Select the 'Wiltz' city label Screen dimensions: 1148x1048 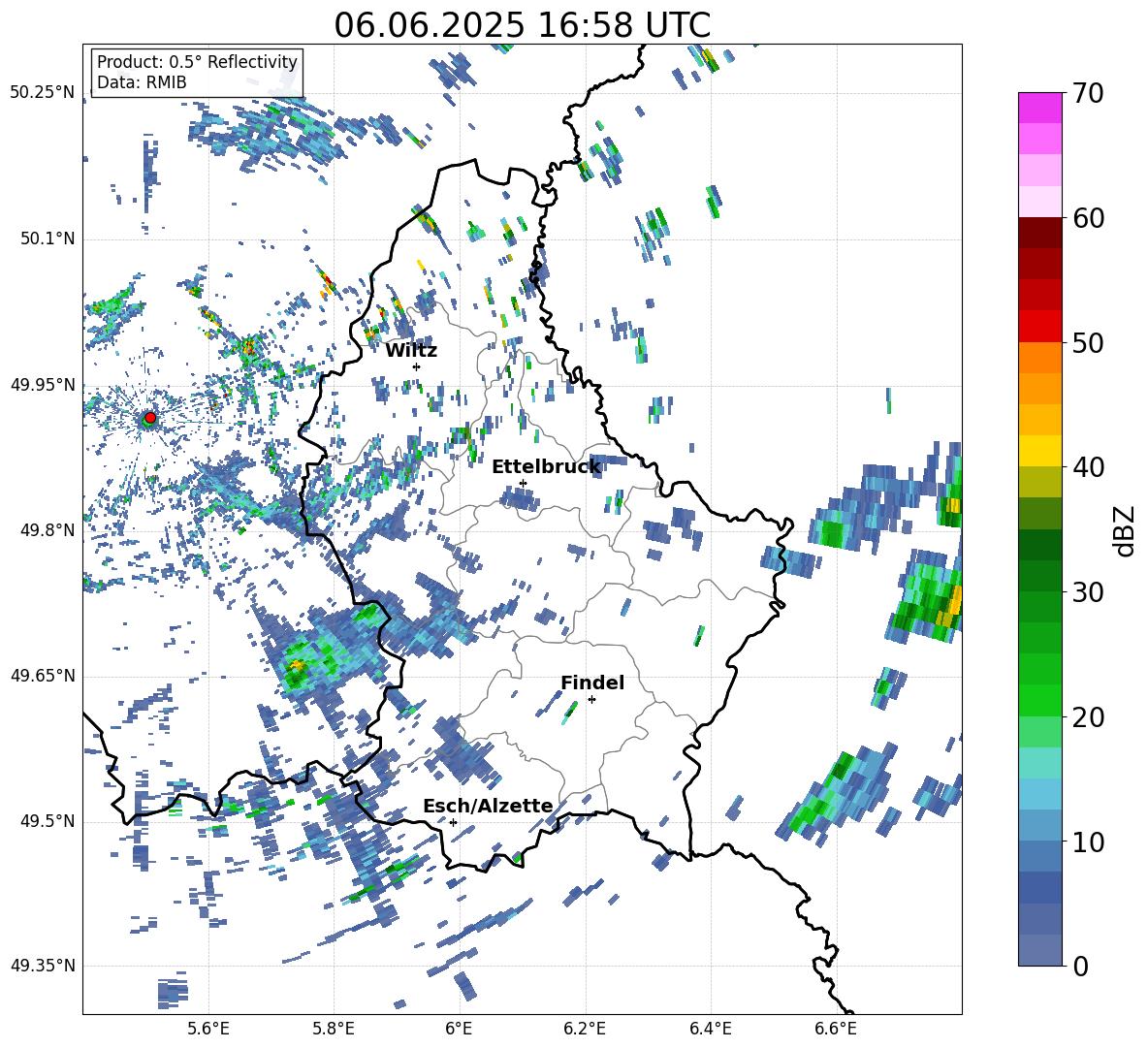(411, 351)
